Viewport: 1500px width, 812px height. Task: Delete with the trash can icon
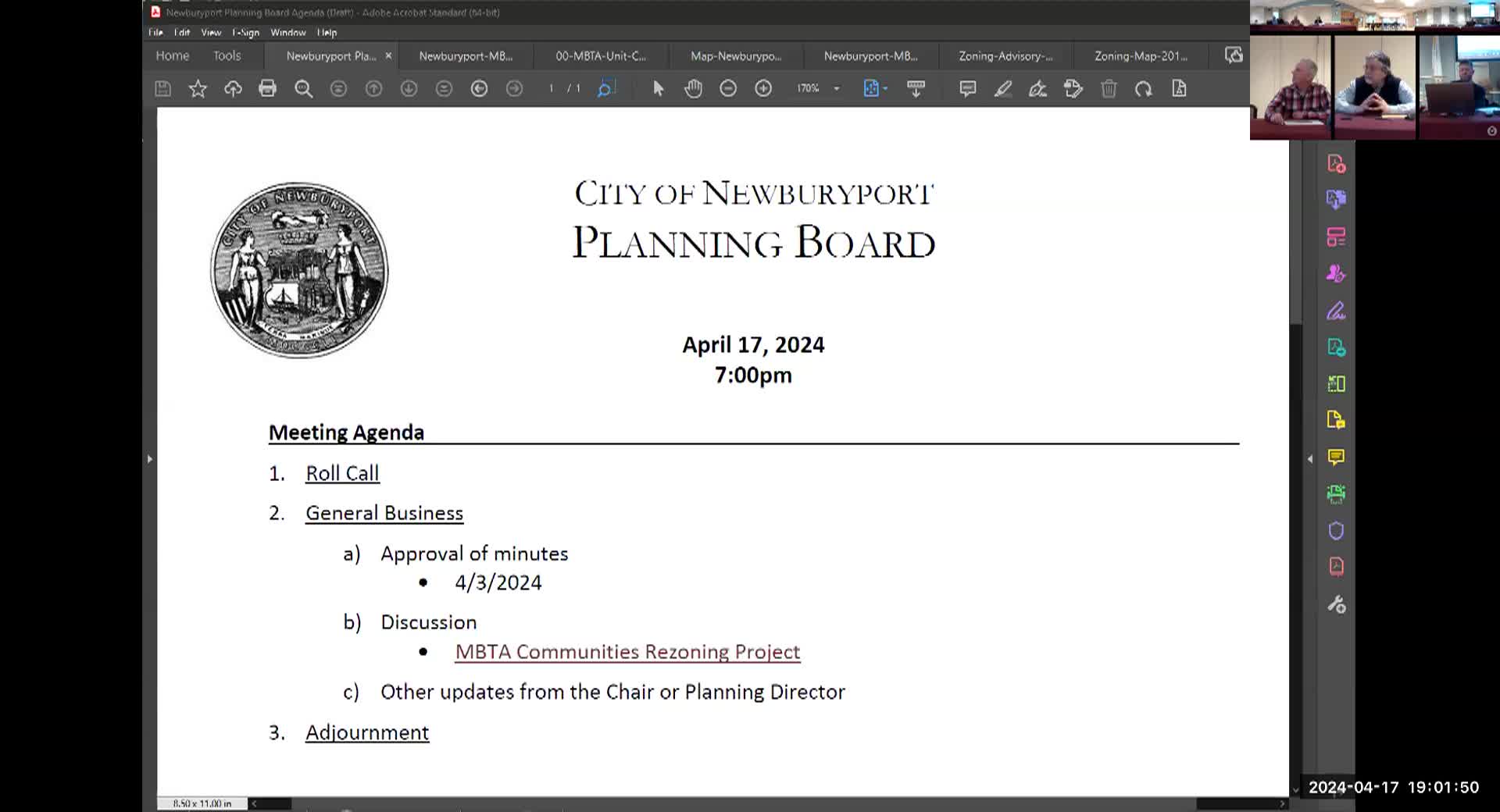point(1109,89)
